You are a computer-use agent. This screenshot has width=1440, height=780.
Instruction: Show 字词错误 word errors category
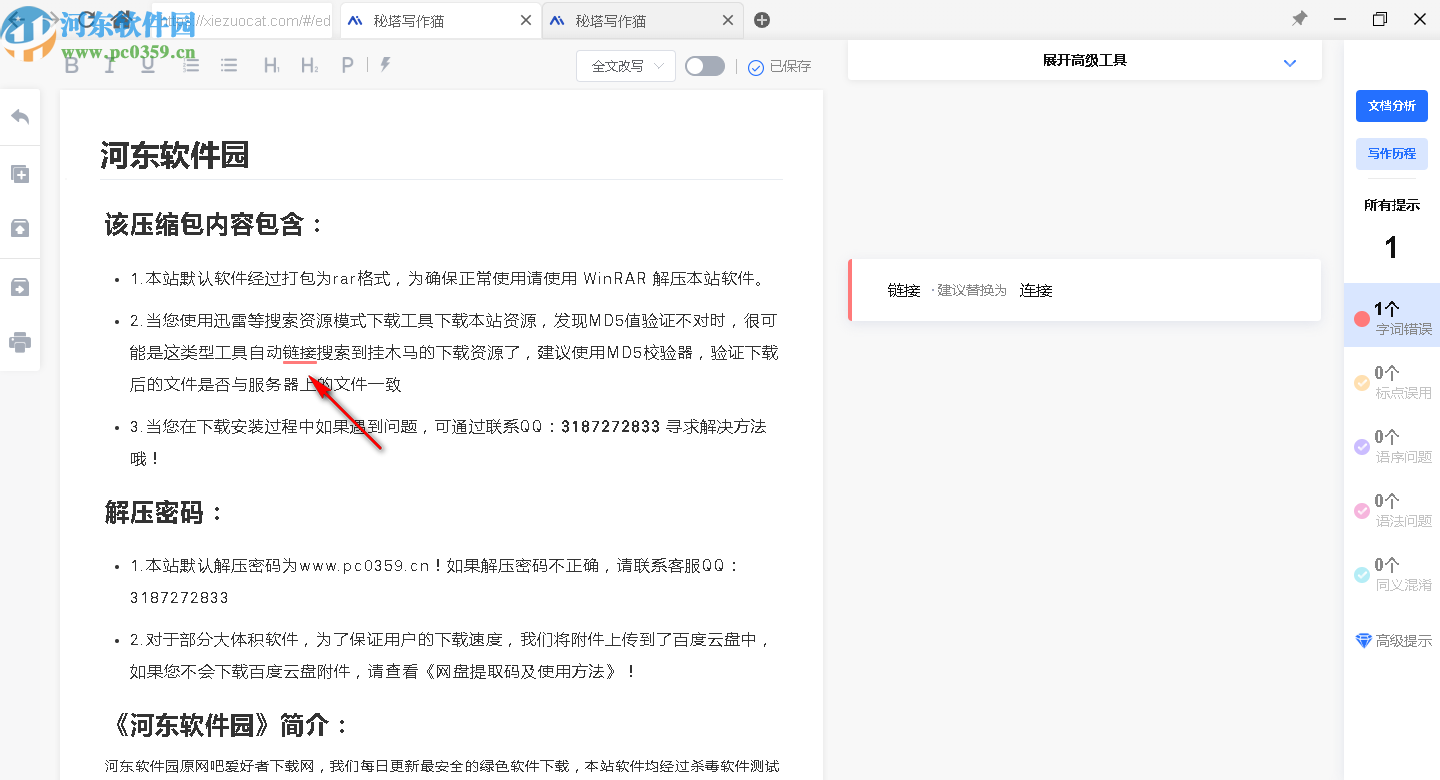(1393, 315)
